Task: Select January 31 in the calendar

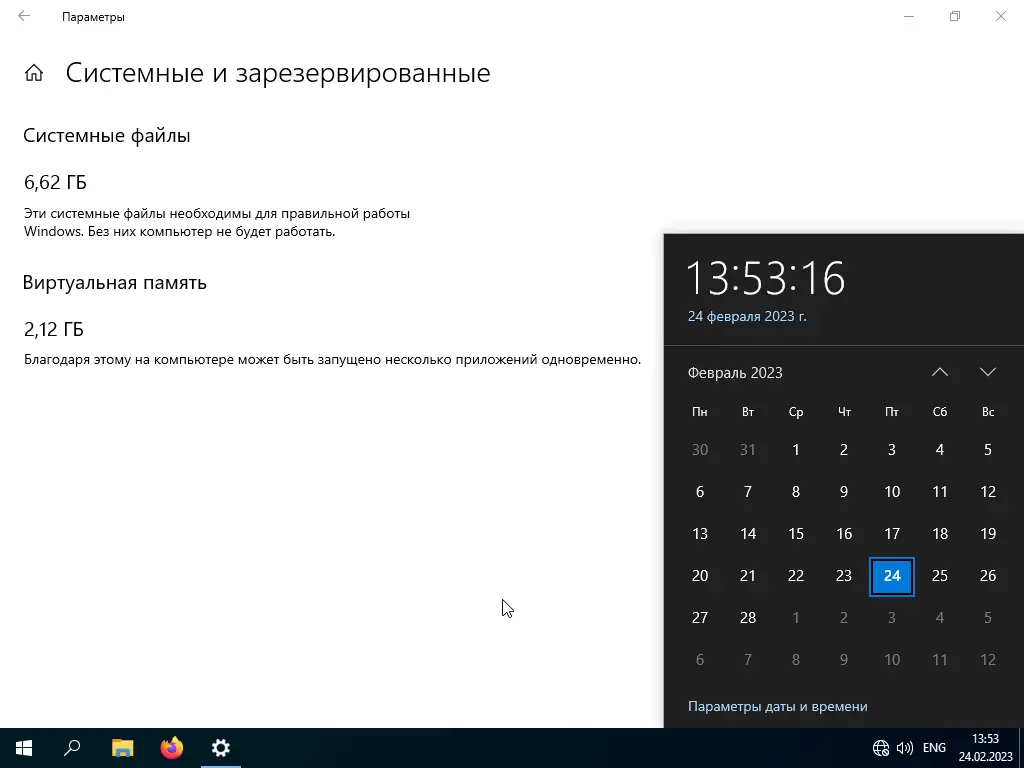Action: (x=748, y=450)
